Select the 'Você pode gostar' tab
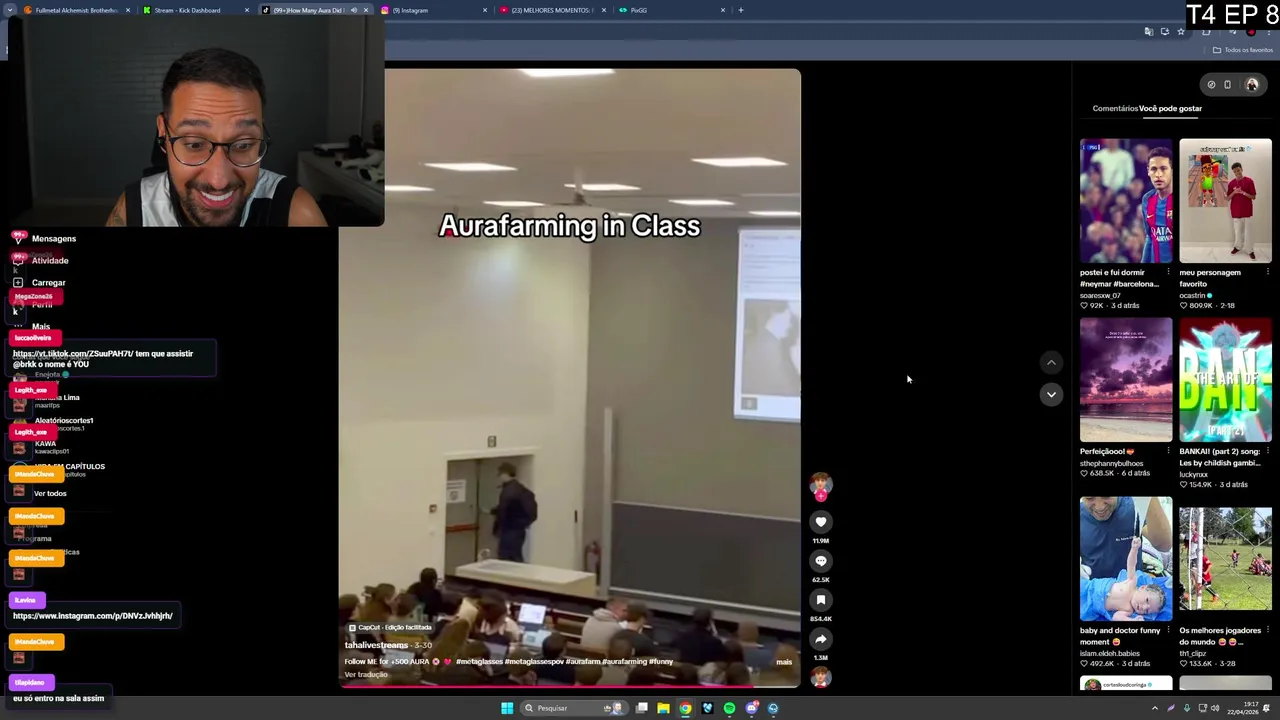Image resolution: width=1280 pixels, height=720 pixels. pyautogui.click(x=1171, y=108)
